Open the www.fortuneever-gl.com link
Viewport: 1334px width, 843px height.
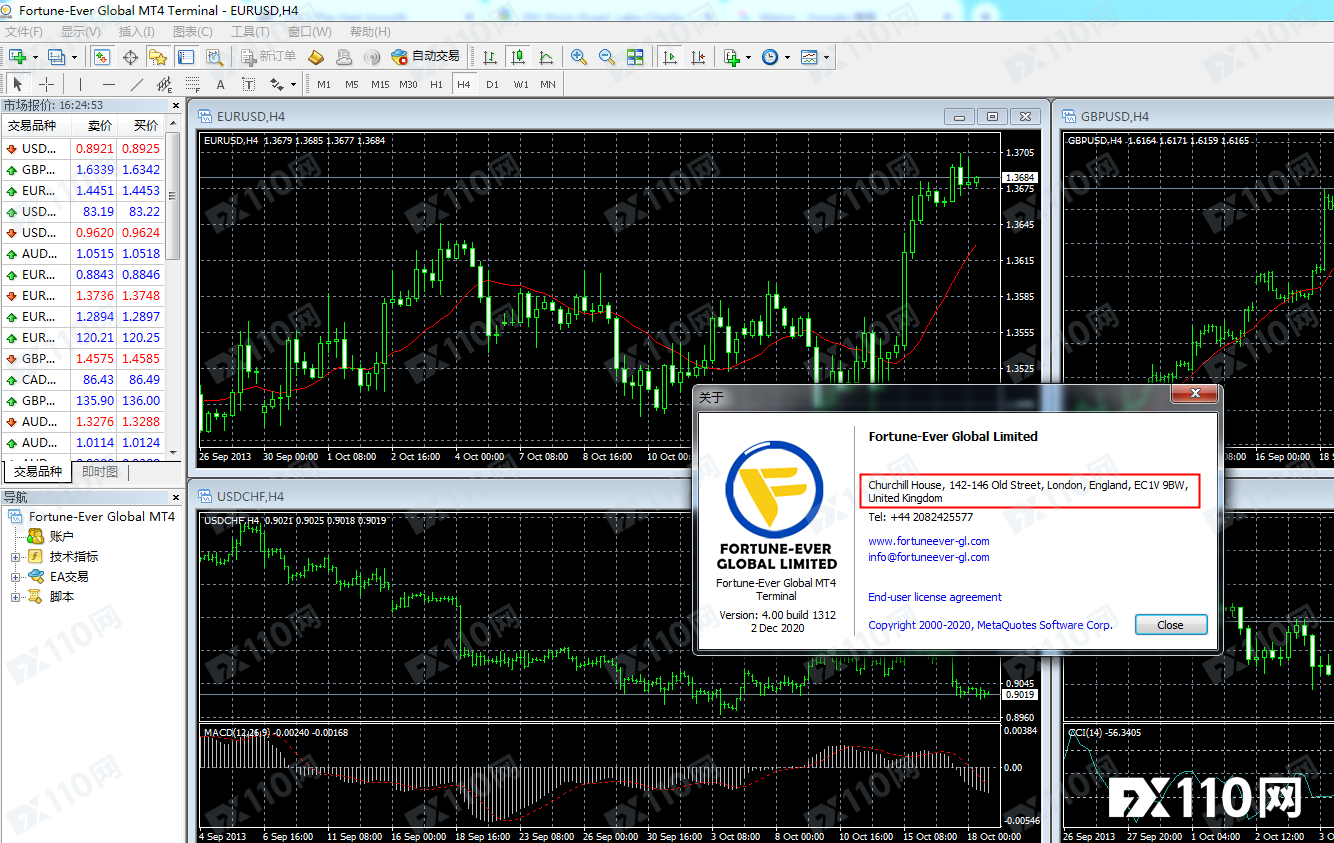(929, 541)
